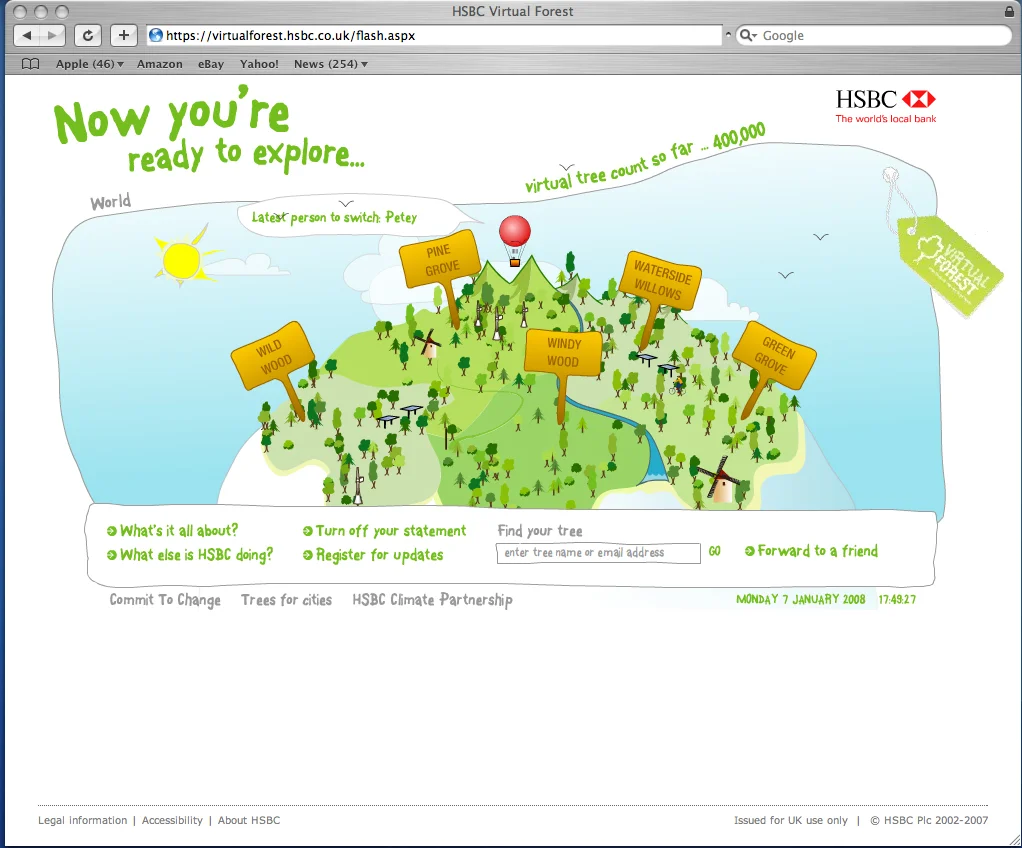Open Accessibility footer link

point(172,820)
